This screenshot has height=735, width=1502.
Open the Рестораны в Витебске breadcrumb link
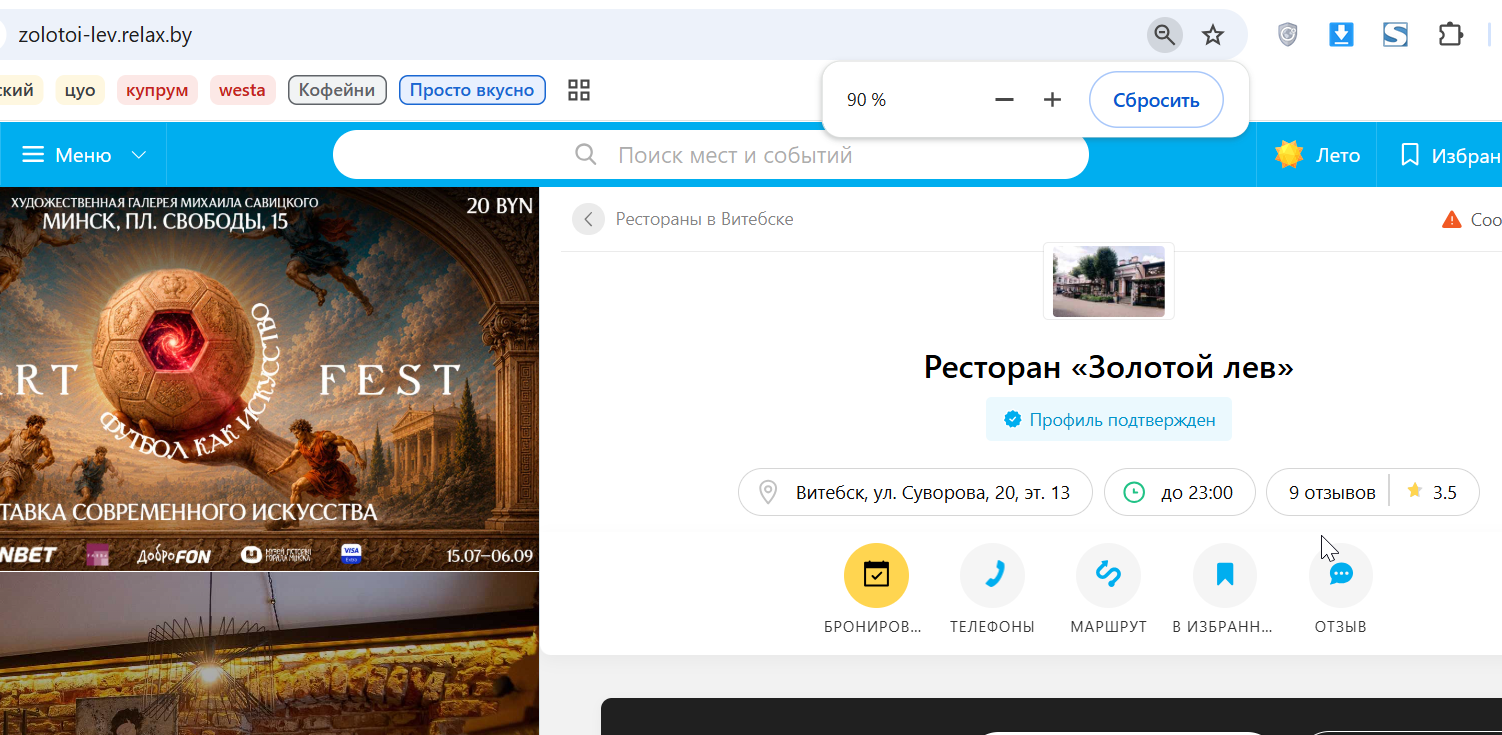click(704, 219)
